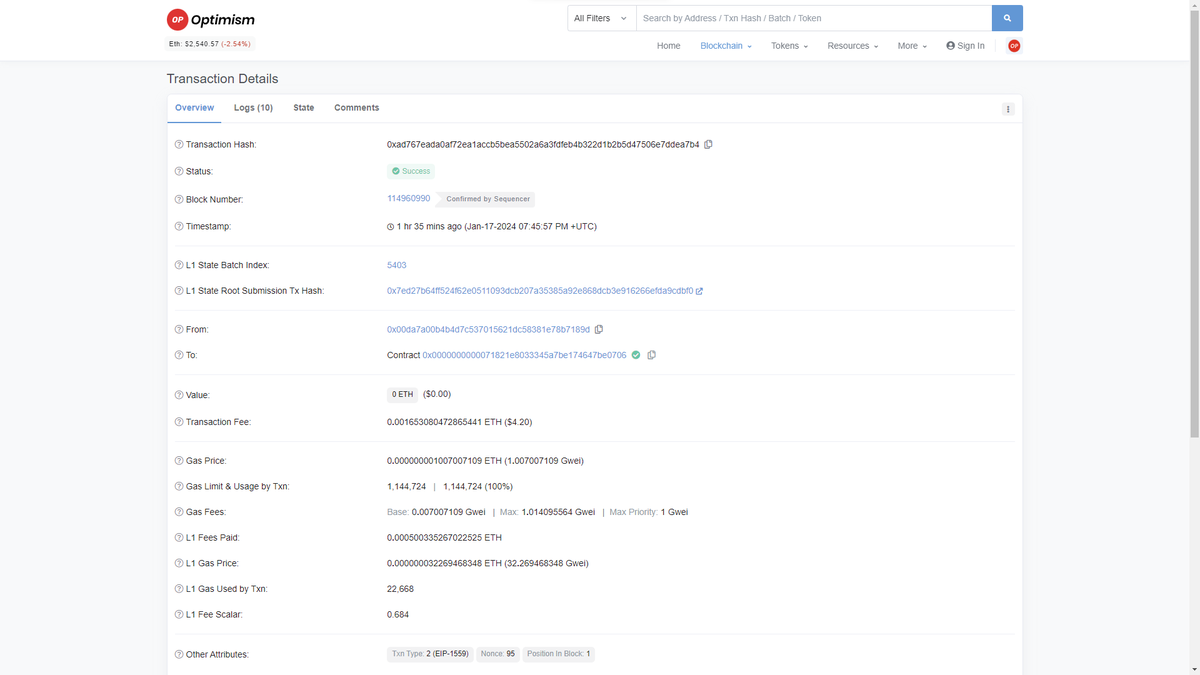
Task: Open the State tab
Action: (303, 107)
